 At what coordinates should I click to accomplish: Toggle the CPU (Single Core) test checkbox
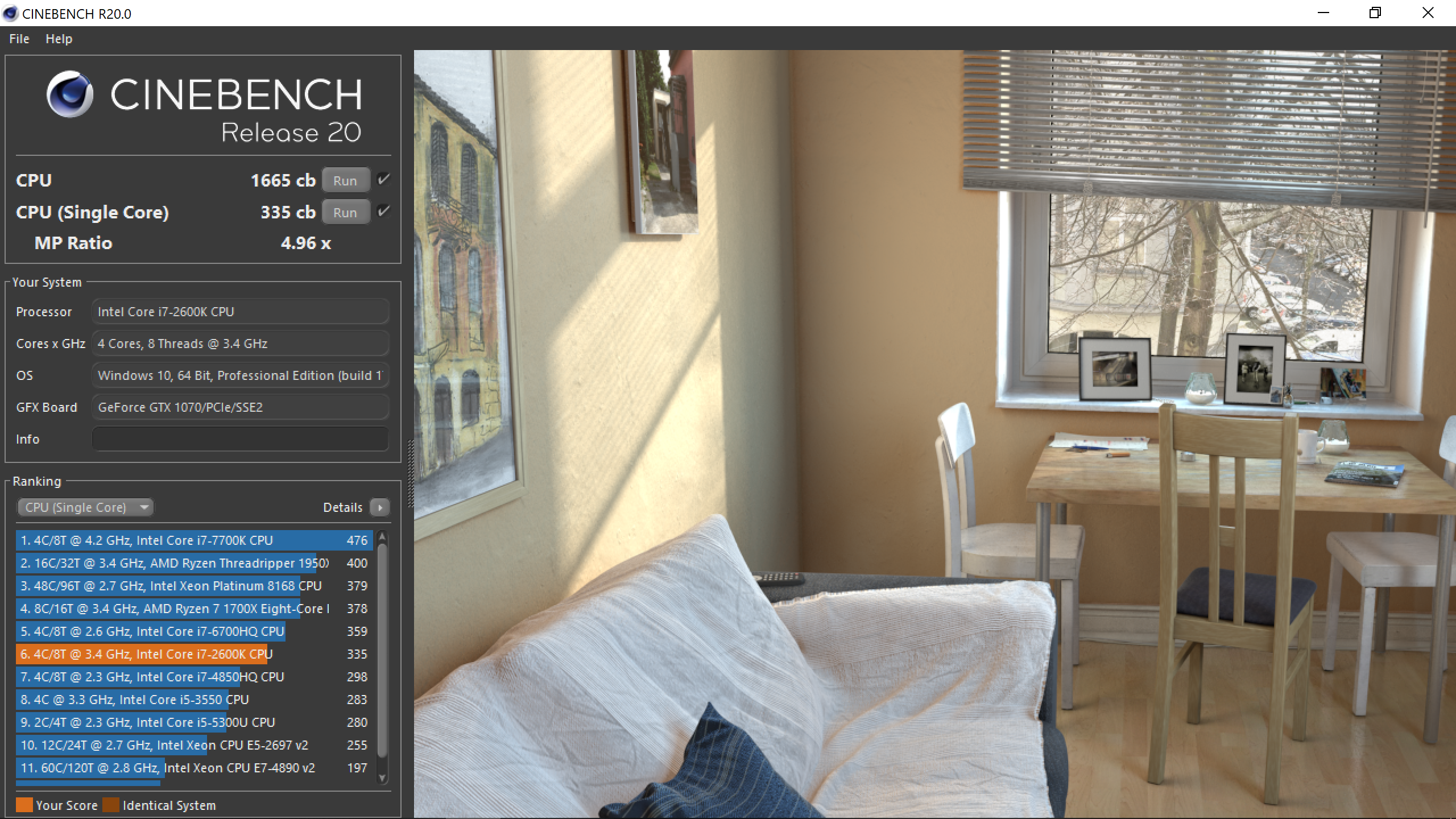(384, 212)
